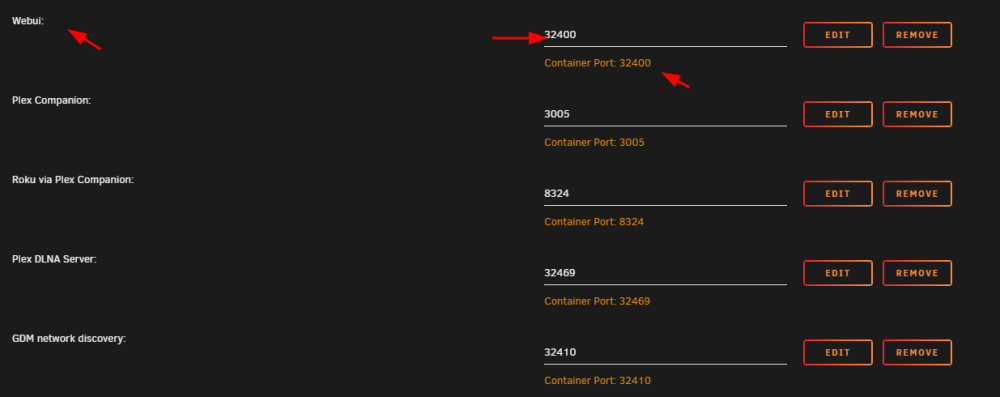1000x397 pixels.
Task: Edit the Plex DLNA Server port
Action: click(x=837, y=273)
